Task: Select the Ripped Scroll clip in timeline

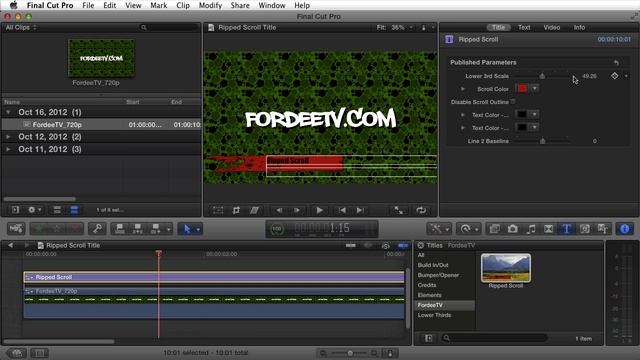Action: (214, 277)
